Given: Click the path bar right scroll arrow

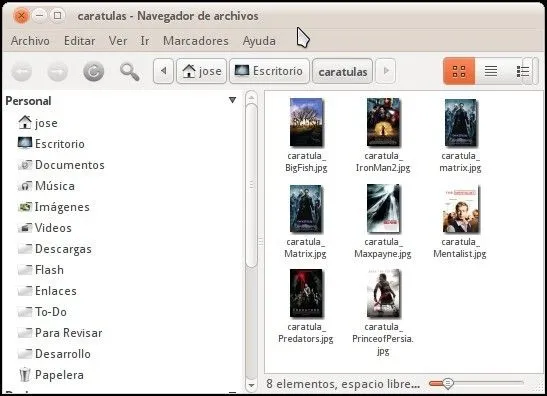Looking at the screenshot, I should (386, 71).
